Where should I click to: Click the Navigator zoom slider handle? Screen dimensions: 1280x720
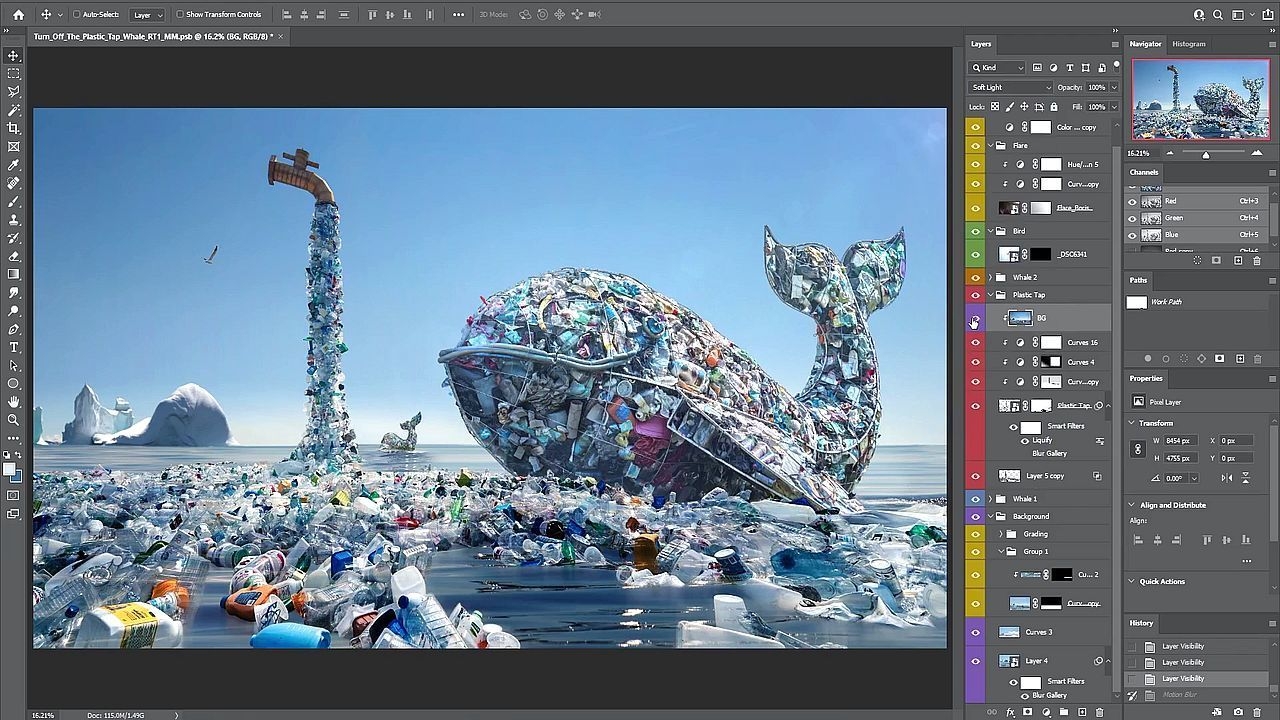(x=1206, y=153)
